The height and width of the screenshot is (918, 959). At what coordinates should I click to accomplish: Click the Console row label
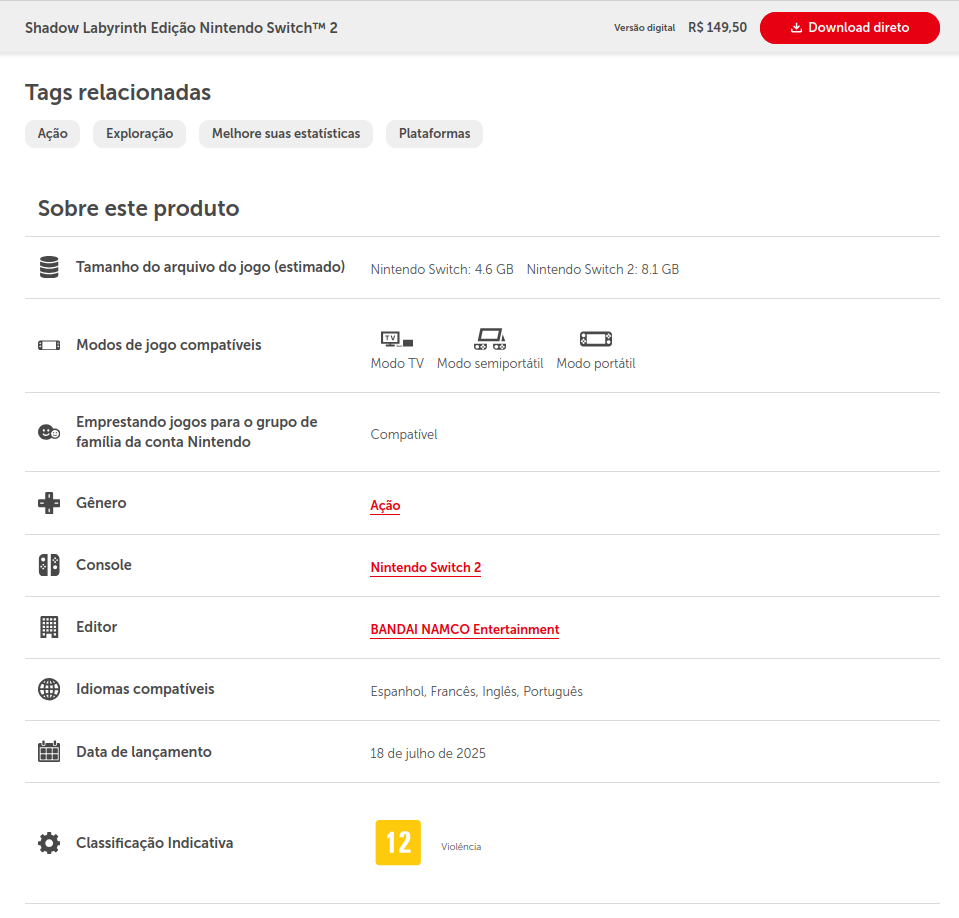tap(104, 565)
